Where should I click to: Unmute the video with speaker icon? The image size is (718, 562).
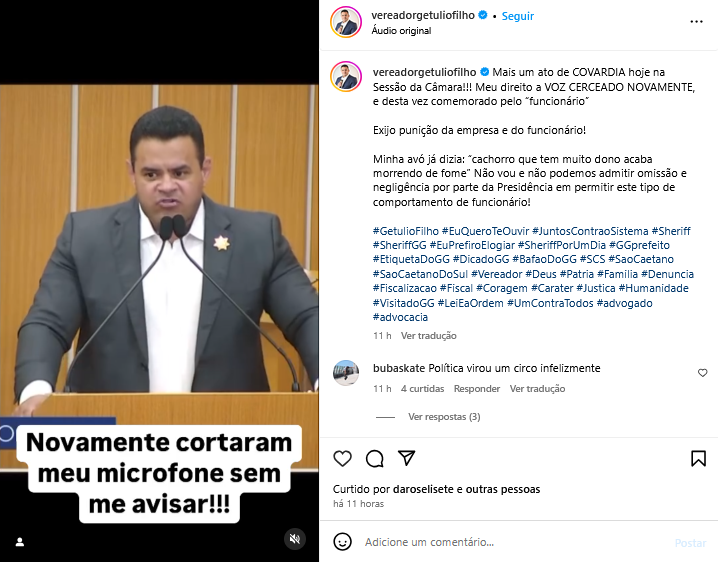pos(295,539)
